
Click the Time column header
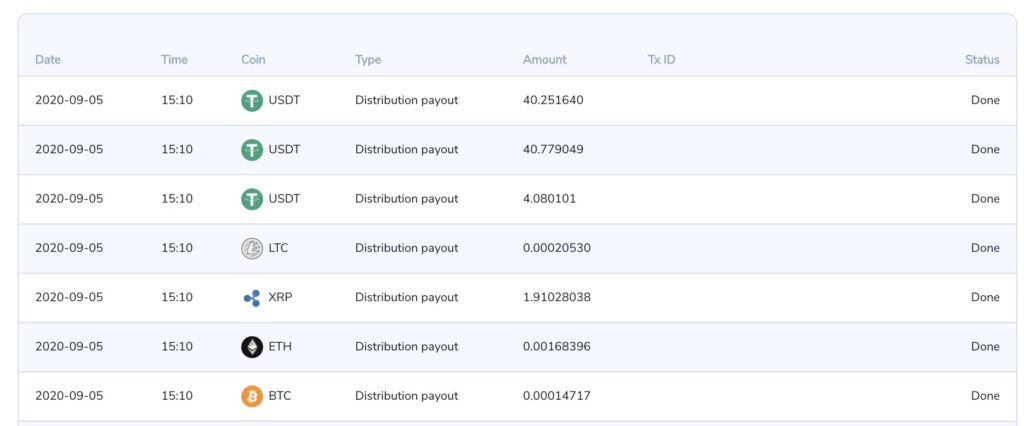[x=174, y=60]
